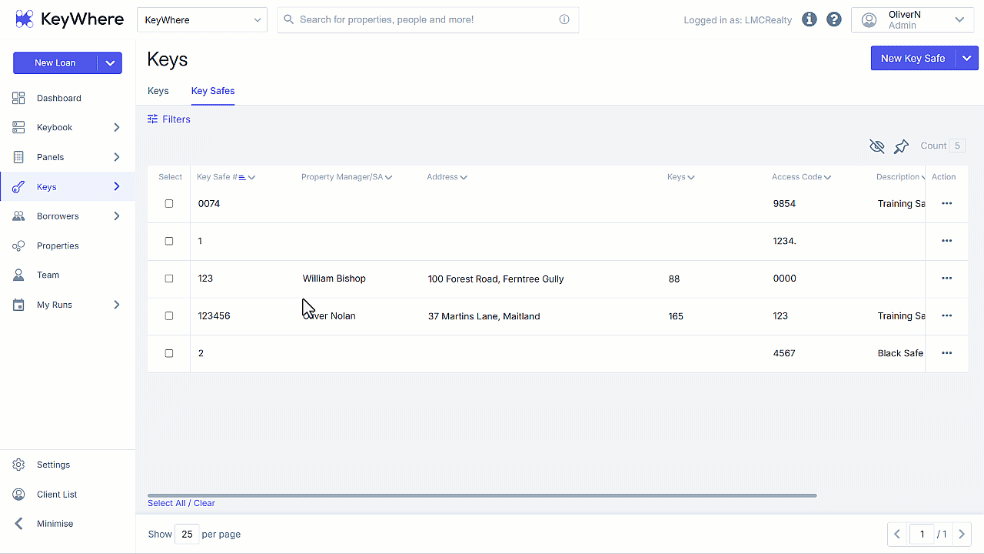Go to the next page arrow
The width and height of the screenshot is (984, 554).
click(961, 535)
